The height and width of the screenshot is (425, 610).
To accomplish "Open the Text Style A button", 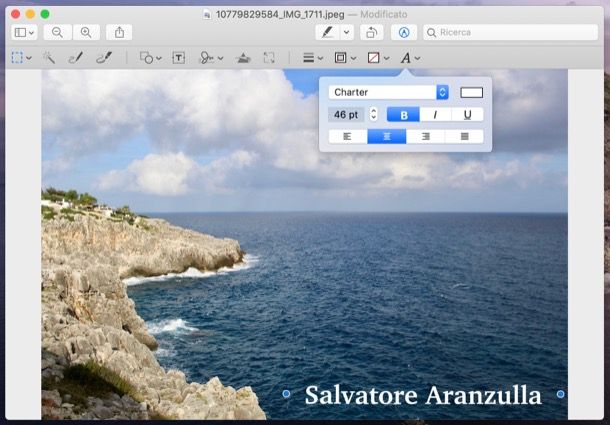I will coord(405,58).
